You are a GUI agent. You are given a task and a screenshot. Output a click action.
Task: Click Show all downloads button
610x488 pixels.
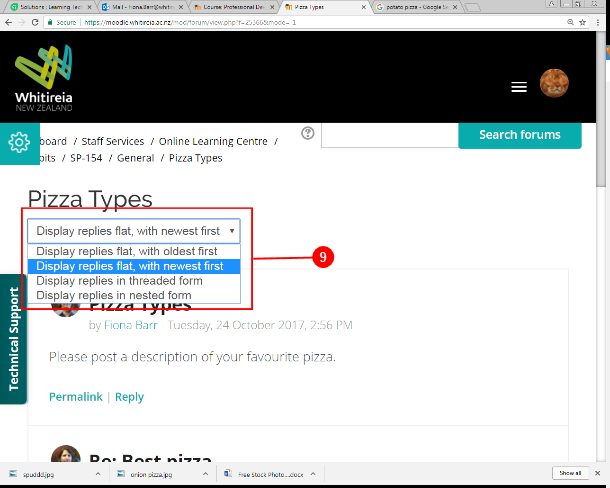[570, 473]
